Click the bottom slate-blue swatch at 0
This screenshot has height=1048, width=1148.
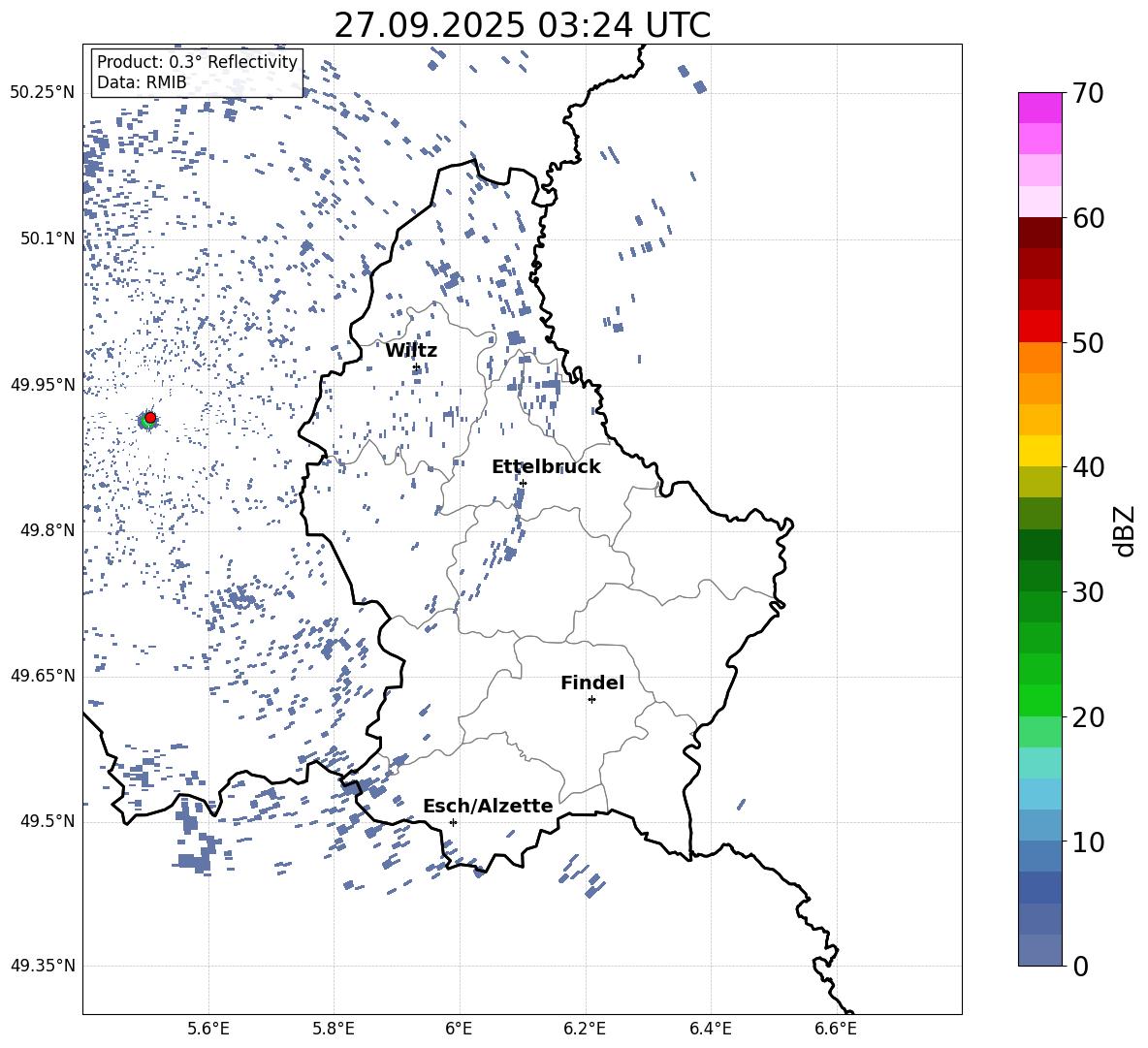(1039, 950)
